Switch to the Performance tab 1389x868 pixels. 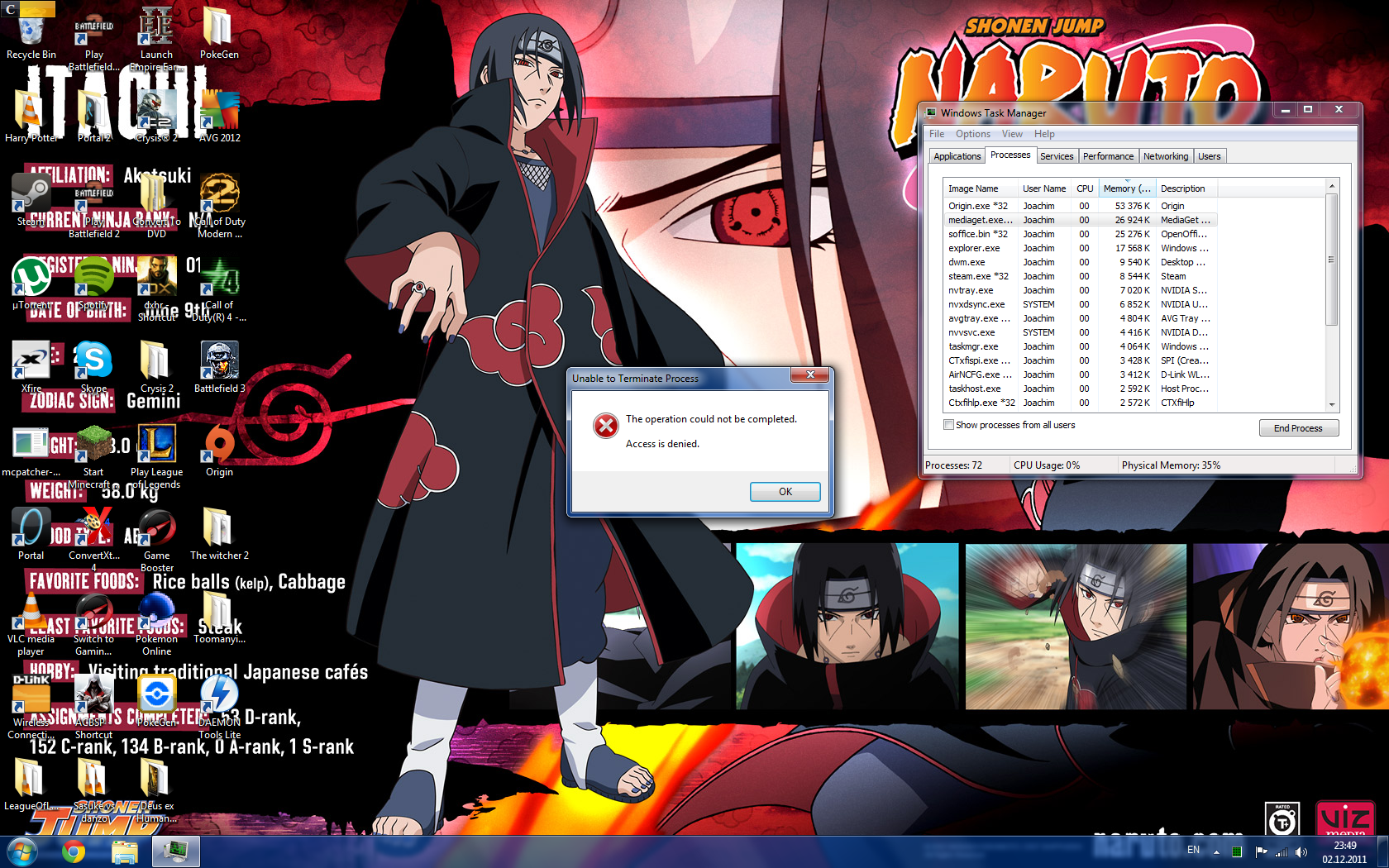[x=1108, y=156]
